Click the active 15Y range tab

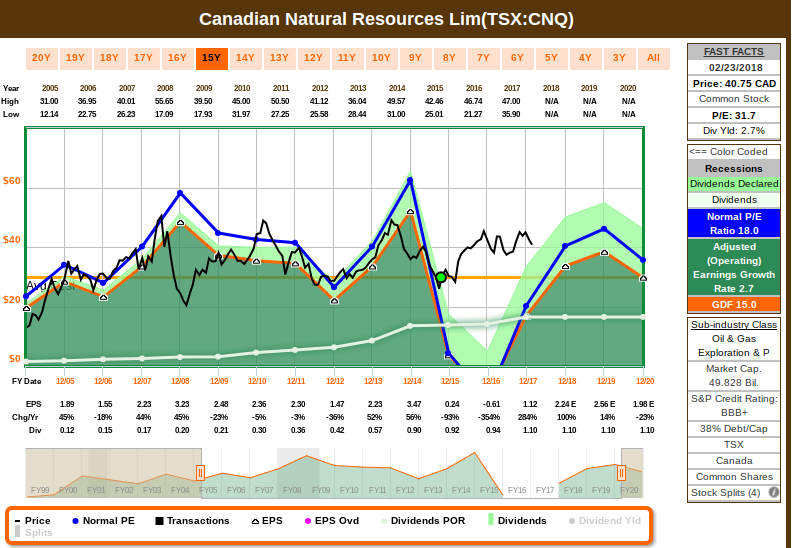pyautogui.click(x=211, y=58)
